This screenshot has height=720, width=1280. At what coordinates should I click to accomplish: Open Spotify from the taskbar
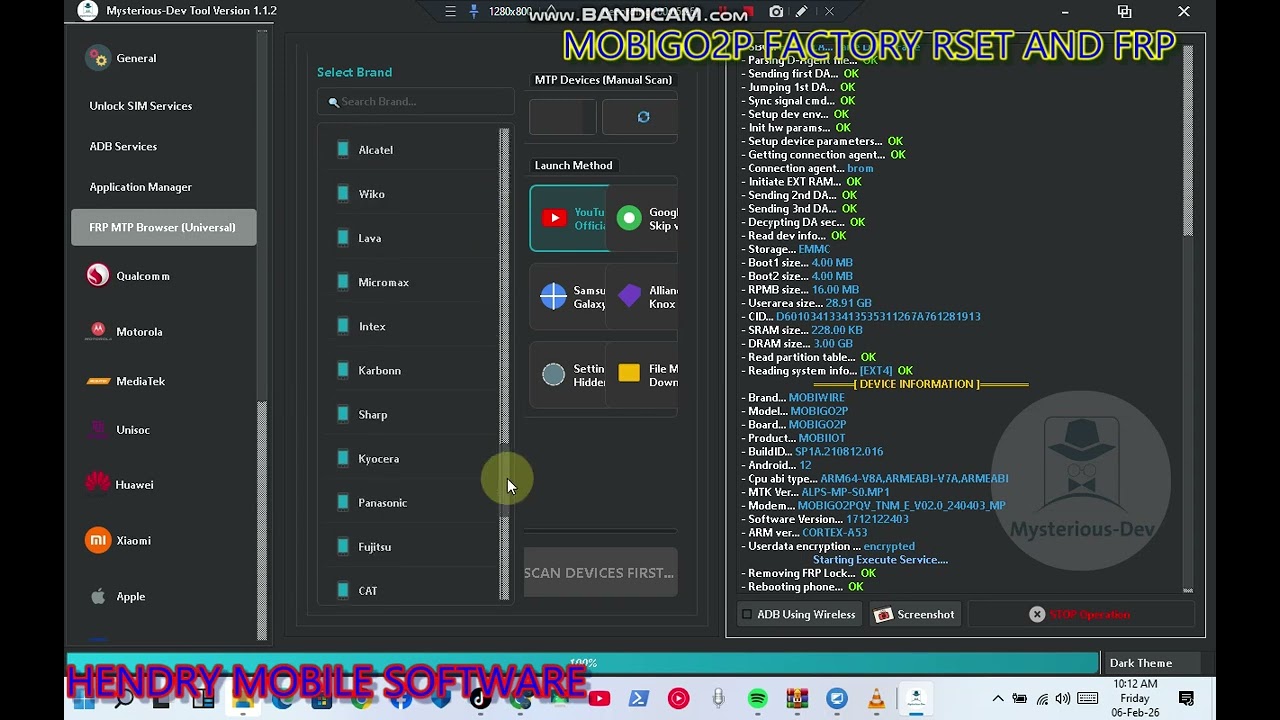click(757, 698)
